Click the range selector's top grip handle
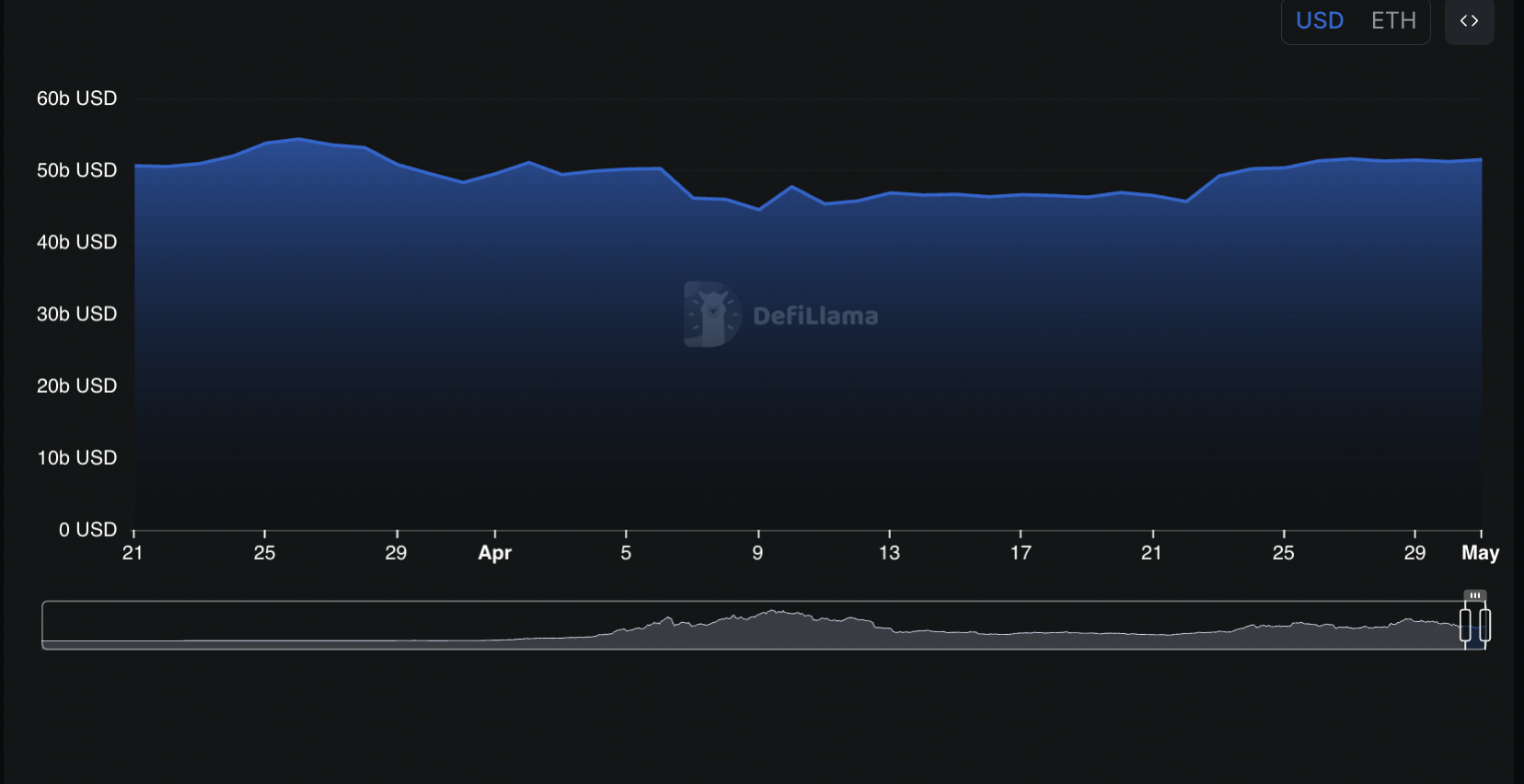1524x784 pixels. coord(1474,595)
